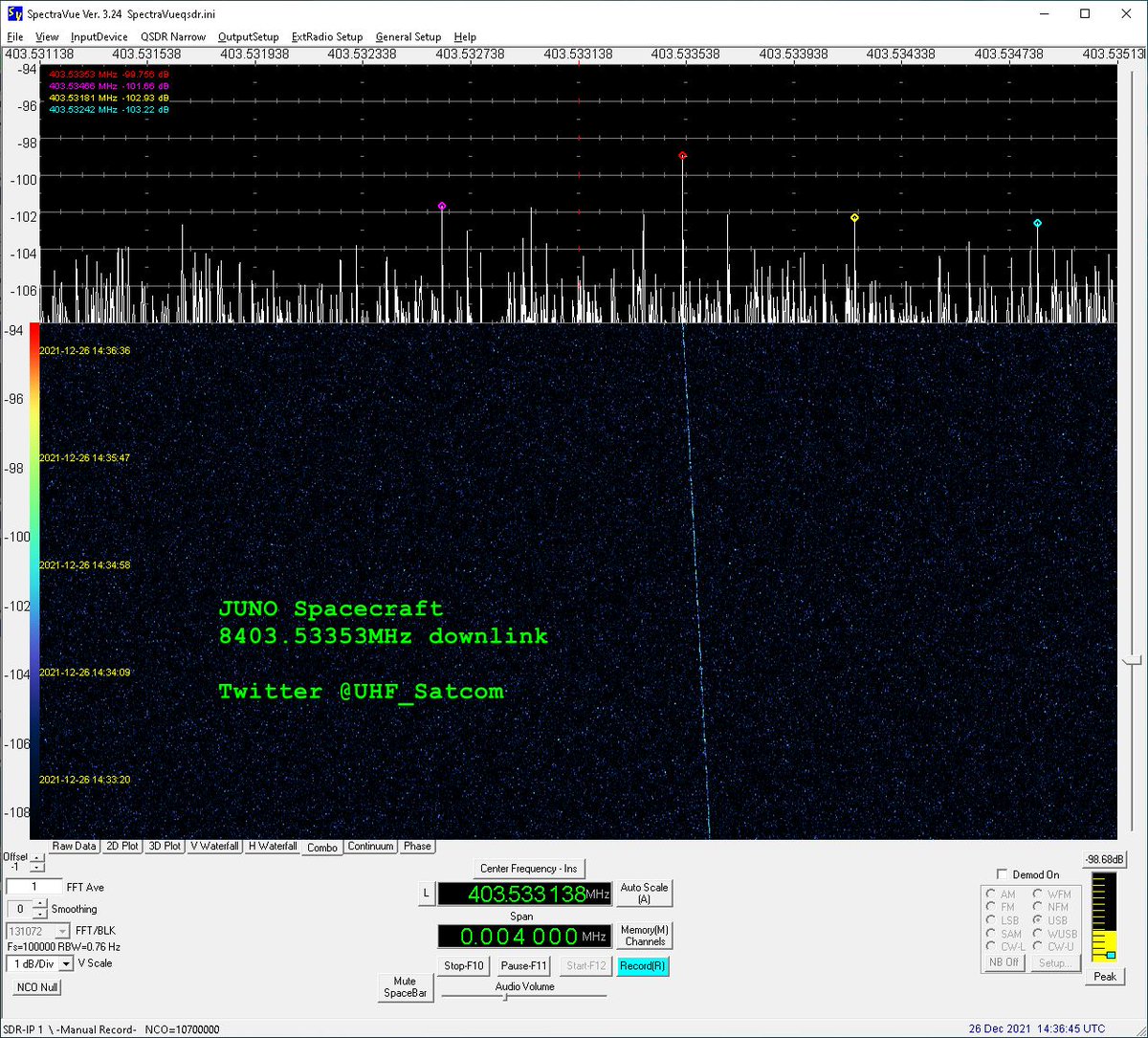The width and height of the screenshot is (1148, 1038).
Task: Click the SpectraVue app icon in title bar
Action: [x=16, y=14]
